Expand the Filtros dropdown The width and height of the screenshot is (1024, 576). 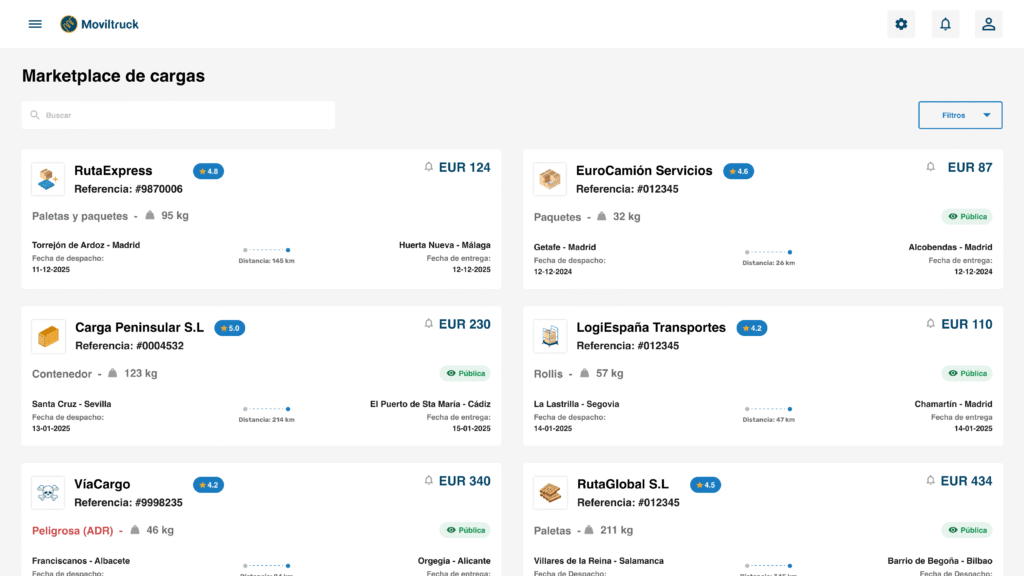click(x=960, y=115)
